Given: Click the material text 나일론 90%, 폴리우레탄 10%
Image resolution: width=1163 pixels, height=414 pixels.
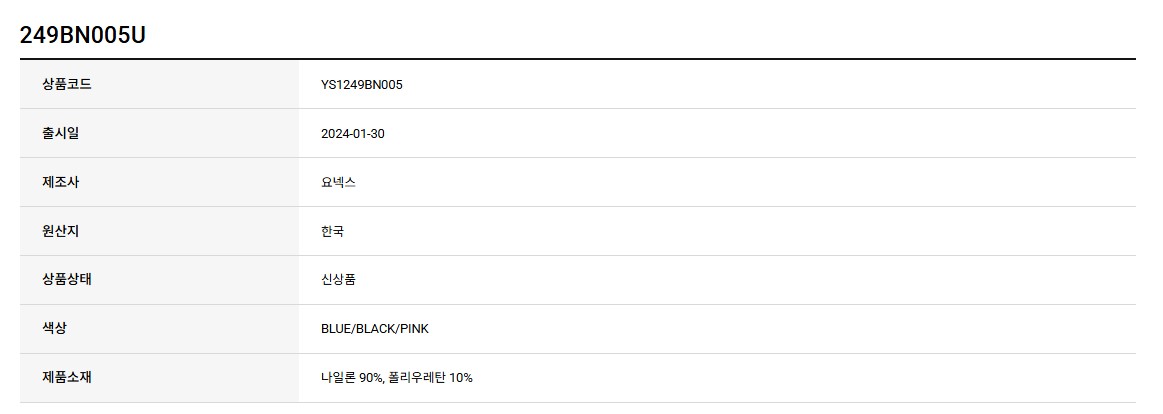Looking at the screenshot, I should click(x=397, y=378).
